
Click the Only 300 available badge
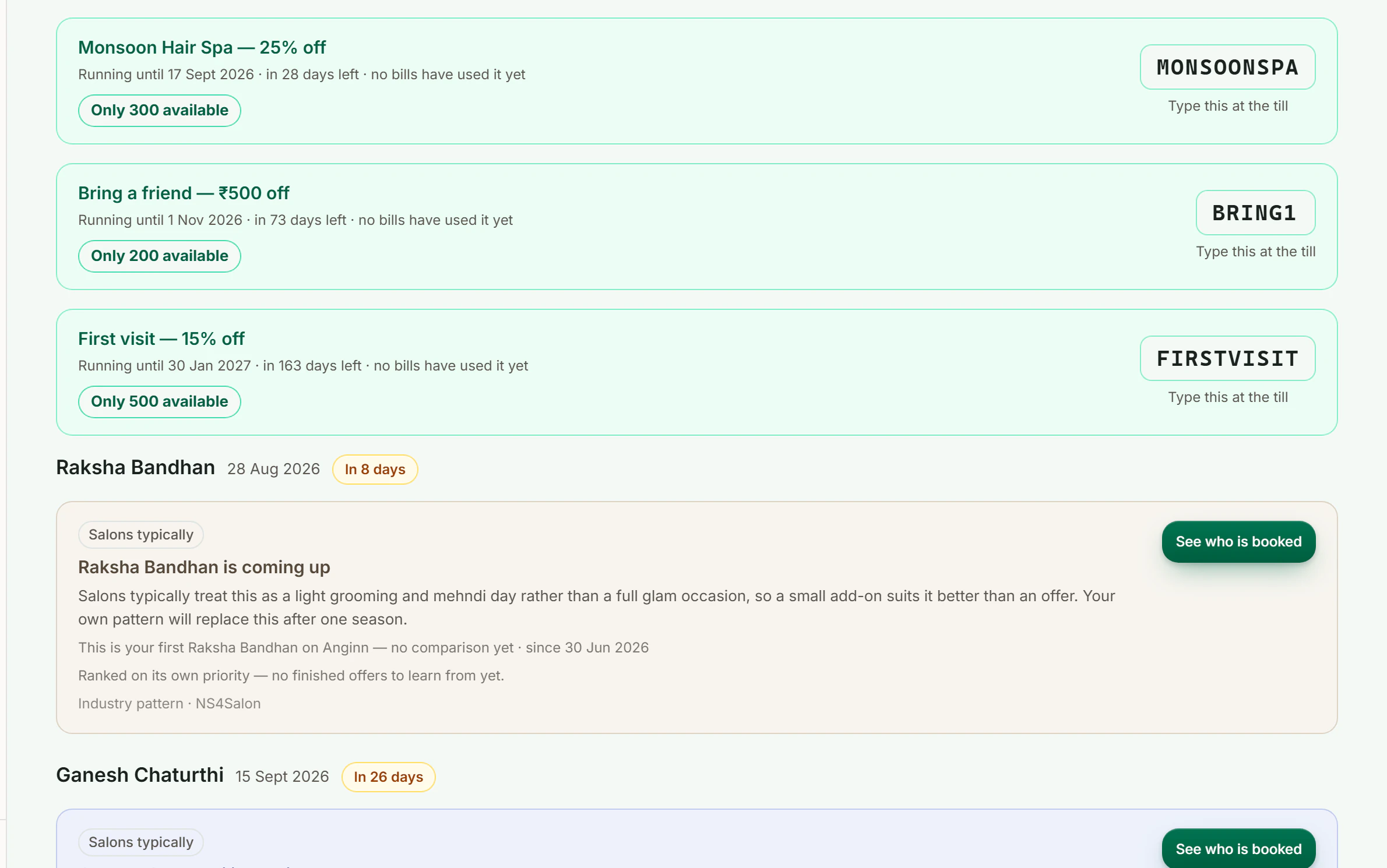pyautogui.click(x=159, y=110)
